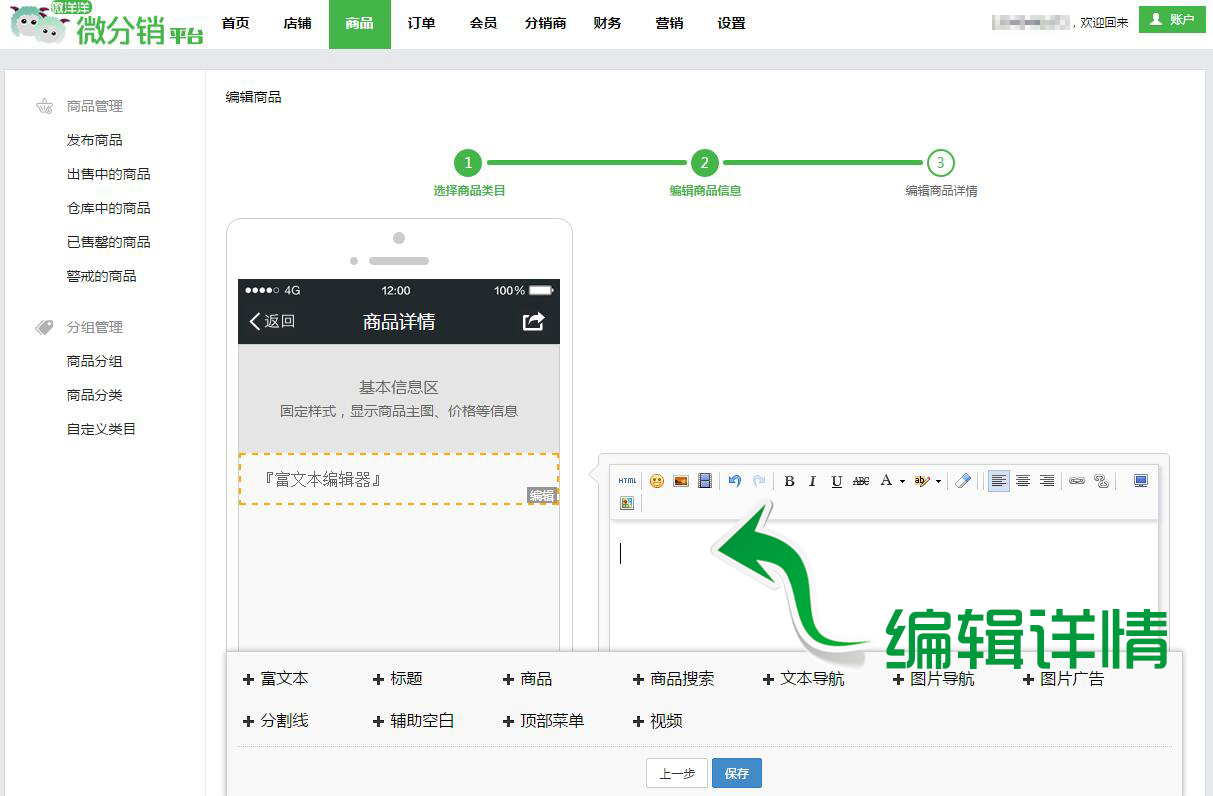The height and width of the screenshot is (796, 1213).
Task: Open the 账户 account dropdown
Action: tap(1172, 20)
